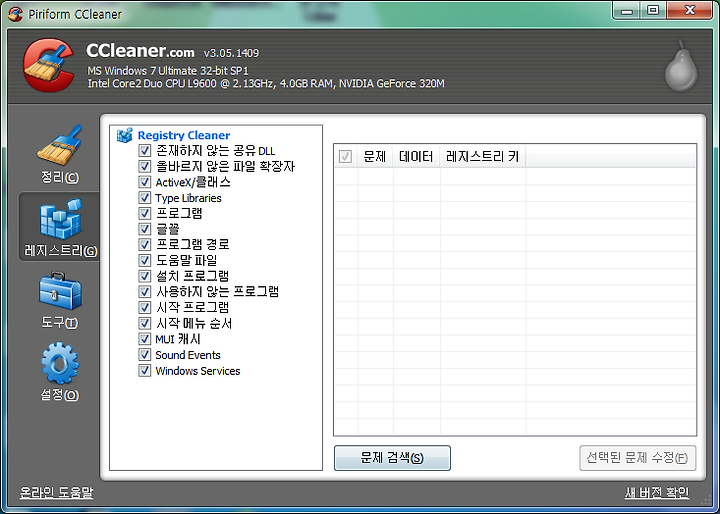Toggle the 프로그램 checkbox
Image resolution: width=720 pixels, height=514 pixels.
[145, 213]
